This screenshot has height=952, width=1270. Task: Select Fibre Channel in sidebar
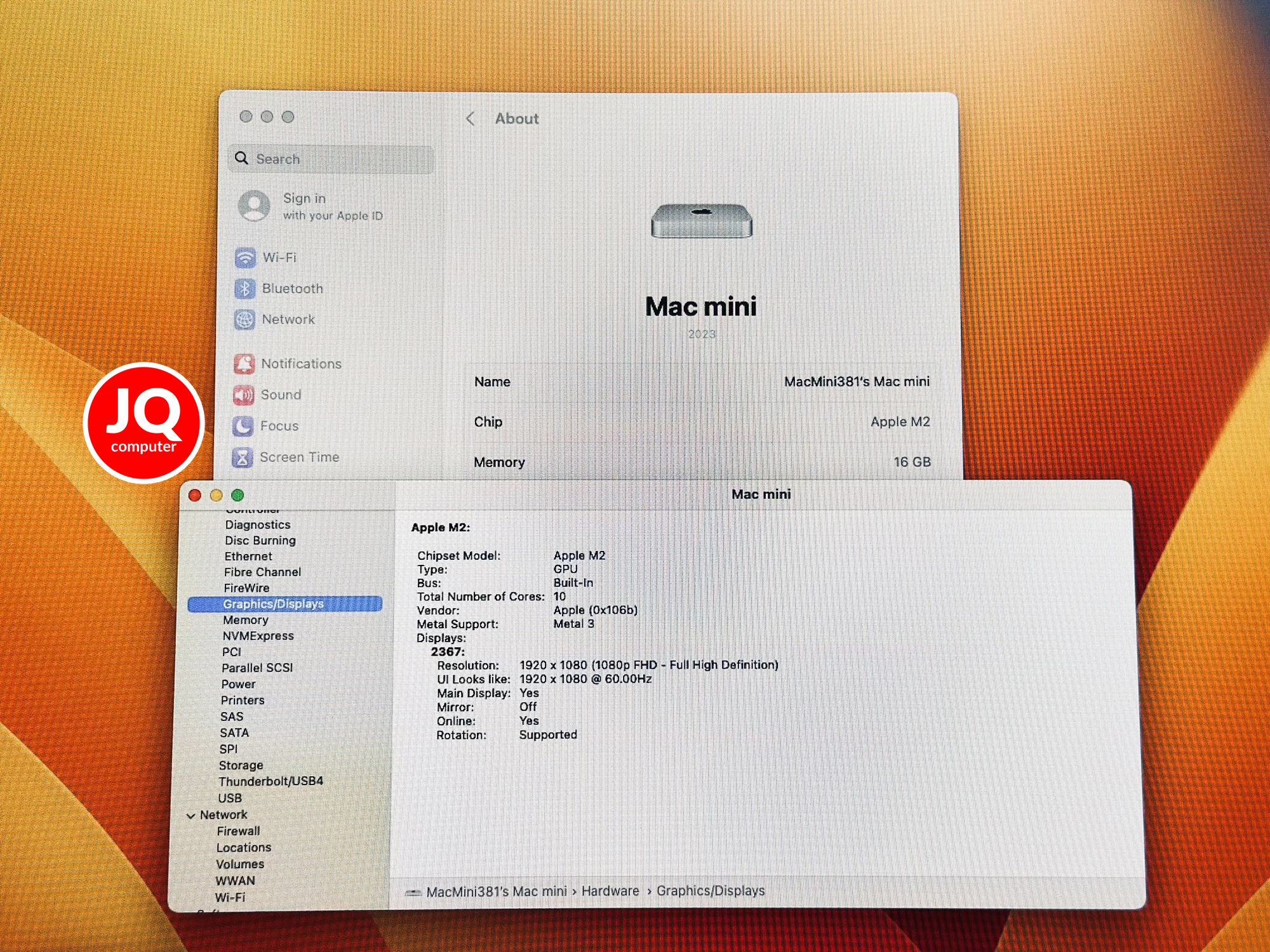click(x=262, y=572)
